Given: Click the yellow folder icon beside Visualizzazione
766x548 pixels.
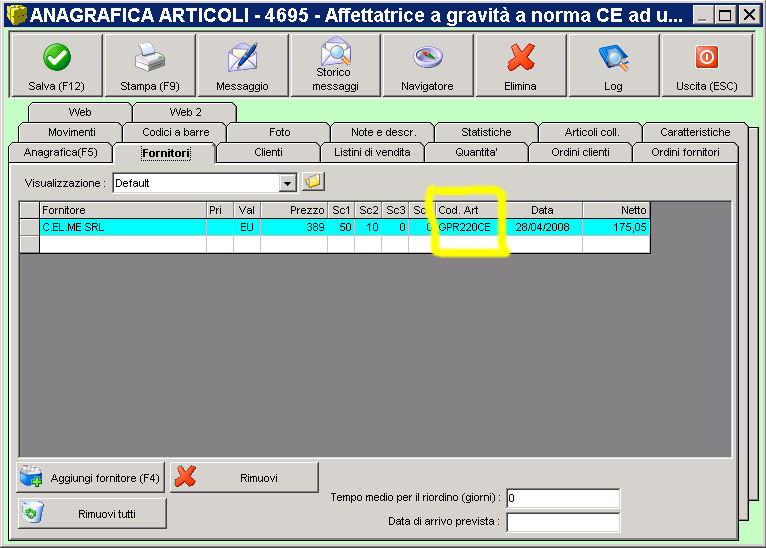Looking at the screenshot, I should (313, 182).
